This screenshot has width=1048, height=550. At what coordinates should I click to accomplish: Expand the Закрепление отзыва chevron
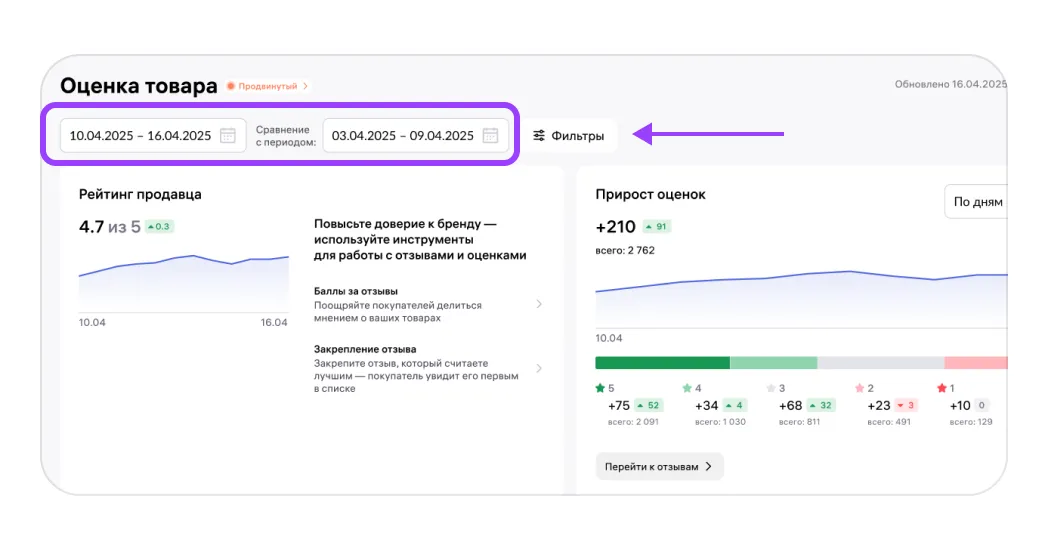click(539, 368)
